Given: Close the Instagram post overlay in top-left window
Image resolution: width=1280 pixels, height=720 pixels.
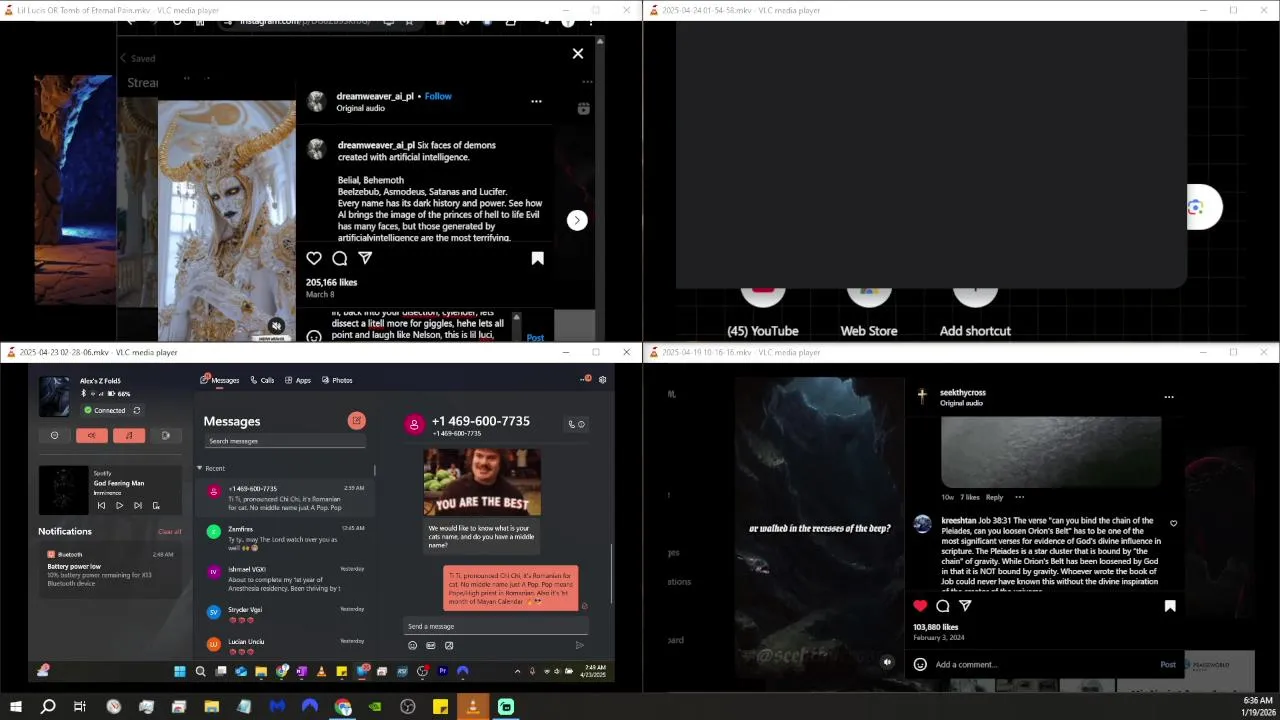Looking at the screenshot, I should pyautogui.click(x=577, y=53).
